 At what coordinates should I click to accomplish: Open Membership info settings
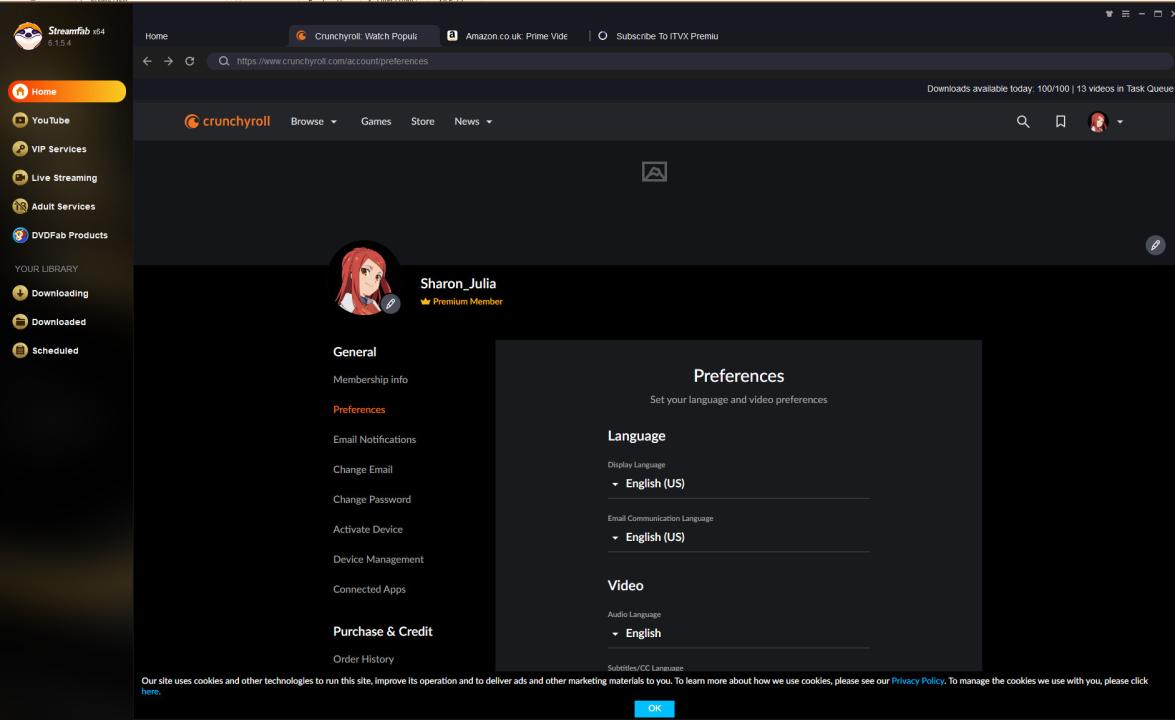370,380
